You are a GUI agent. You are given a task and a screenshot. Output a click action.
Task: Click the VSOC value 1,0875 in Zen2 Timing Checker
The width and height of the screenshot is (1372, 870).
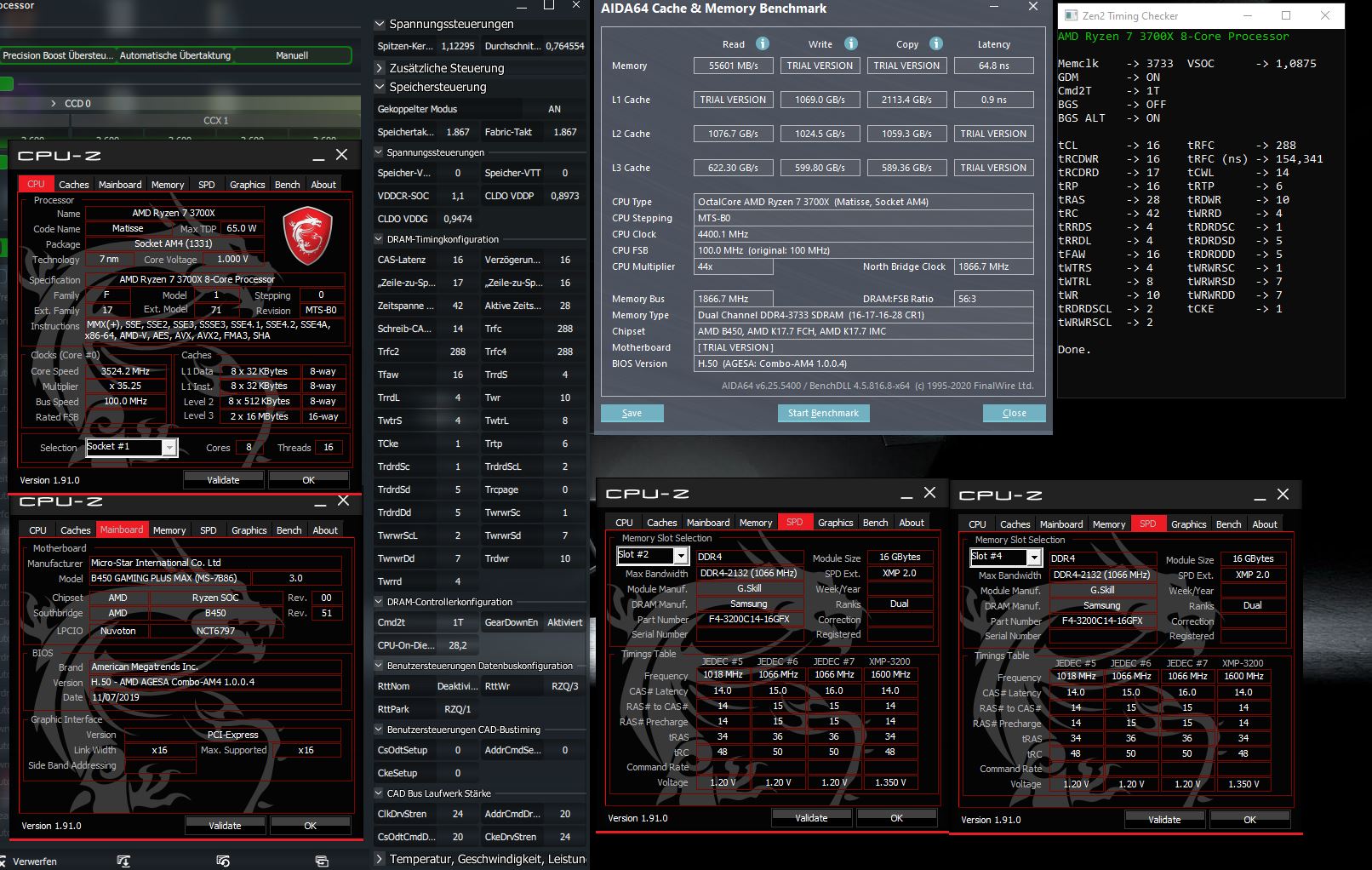[1296, 64]
